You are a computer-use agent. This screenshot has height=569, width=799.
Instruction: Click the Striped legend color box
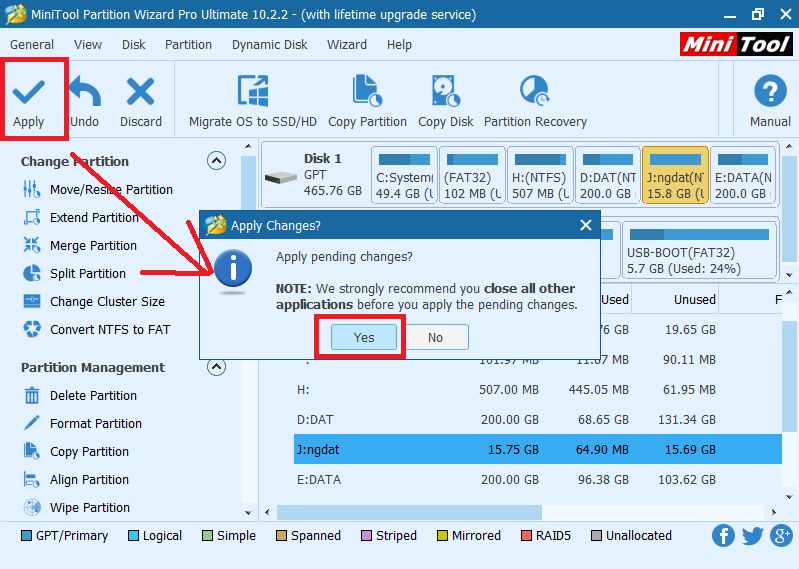click(x=366, y=535)
